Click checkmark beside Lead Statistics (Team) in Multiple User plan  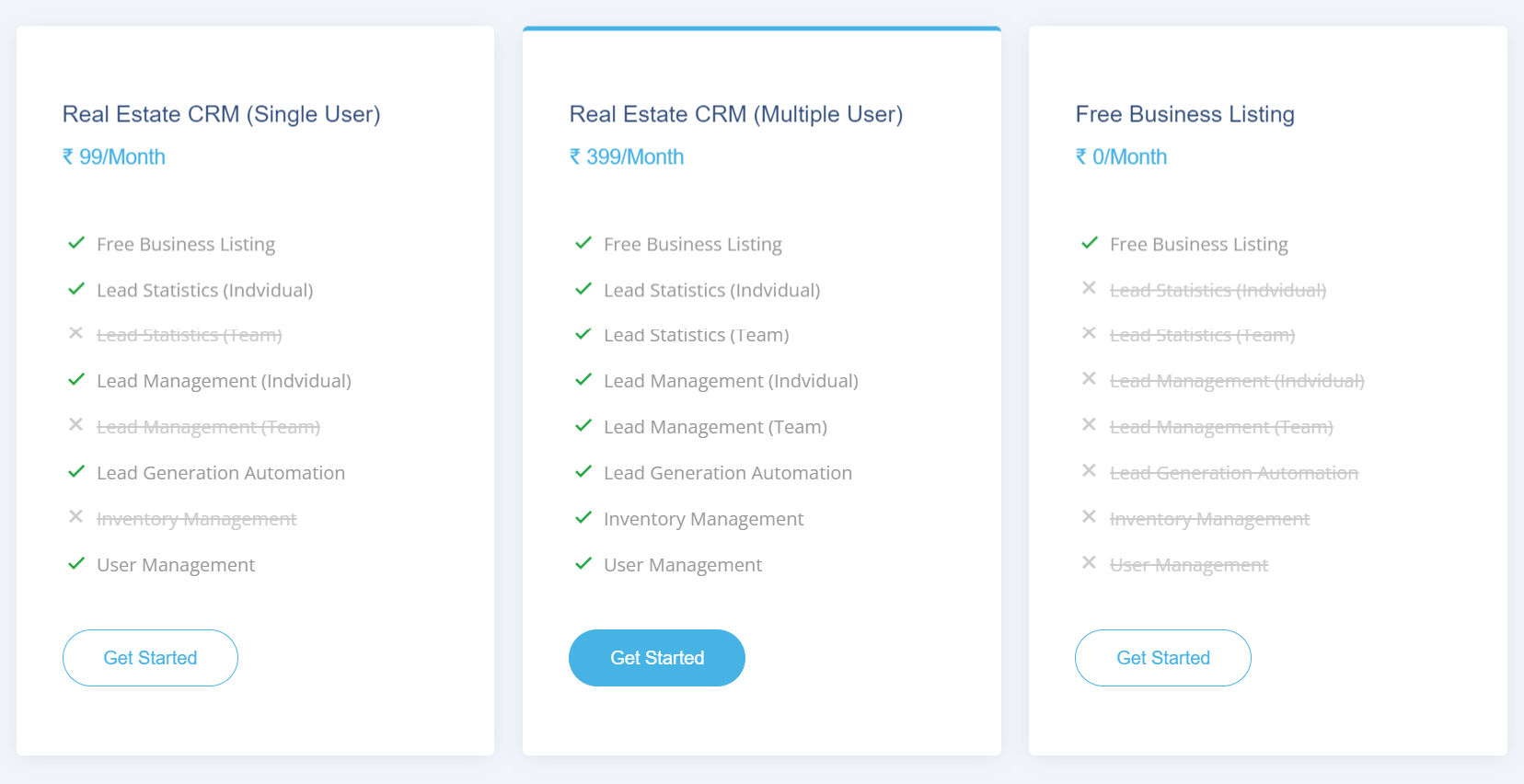coord(583,334)
